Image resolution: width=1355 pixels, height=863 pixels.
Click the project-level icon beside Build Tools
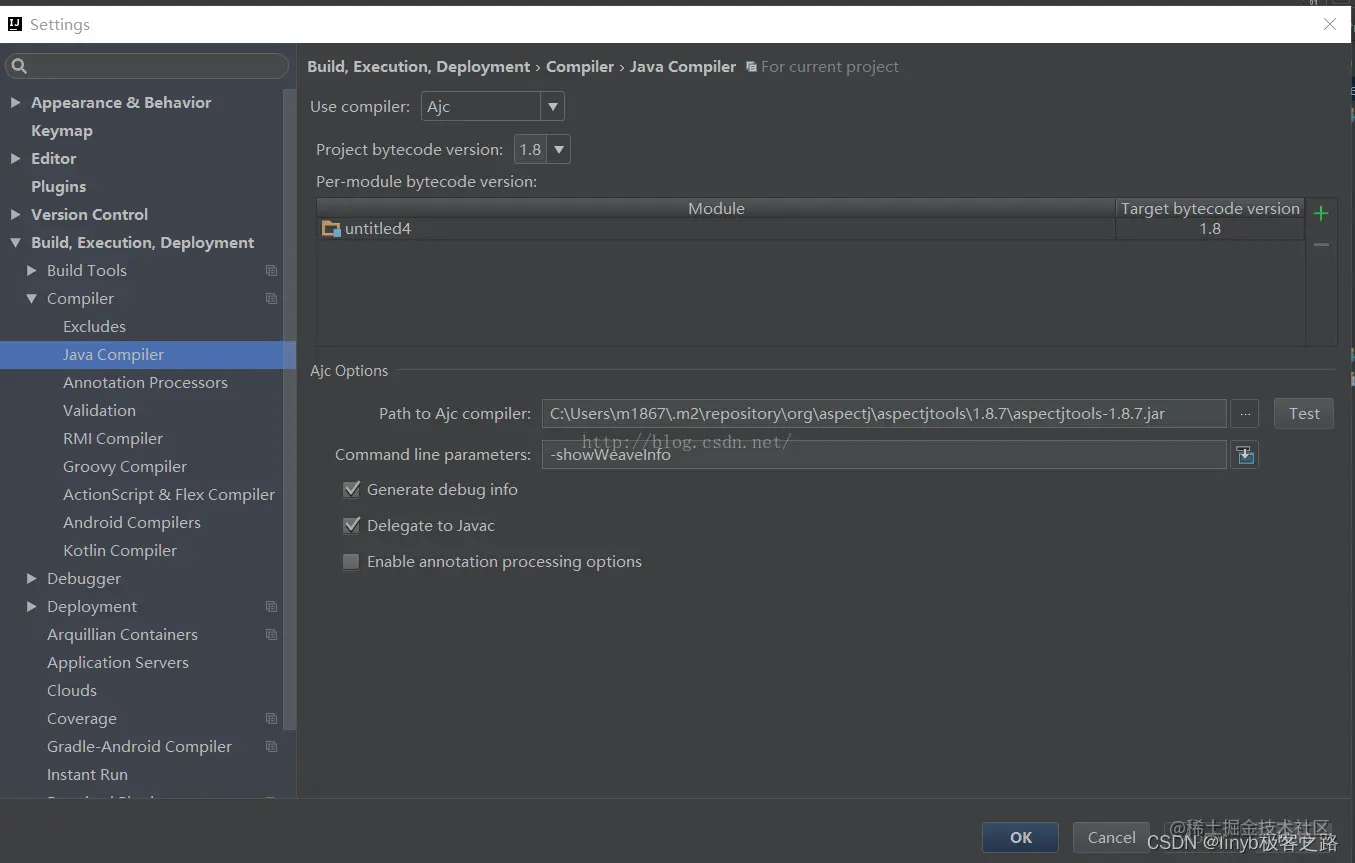[271, 271]
